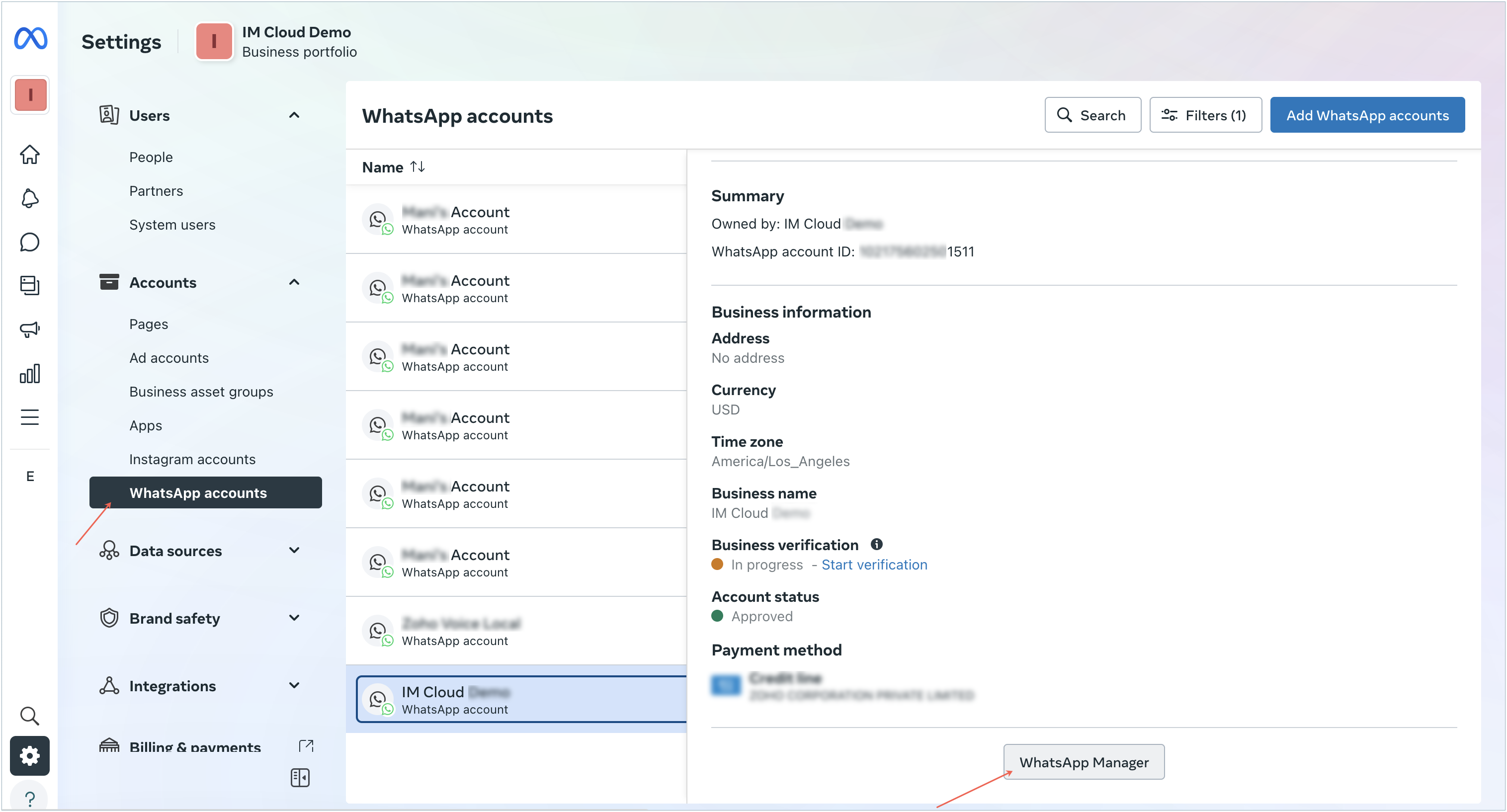Click the WhatsApp accounts page heading
This screenshot has width=1507, height=812.
coord(457,115)
